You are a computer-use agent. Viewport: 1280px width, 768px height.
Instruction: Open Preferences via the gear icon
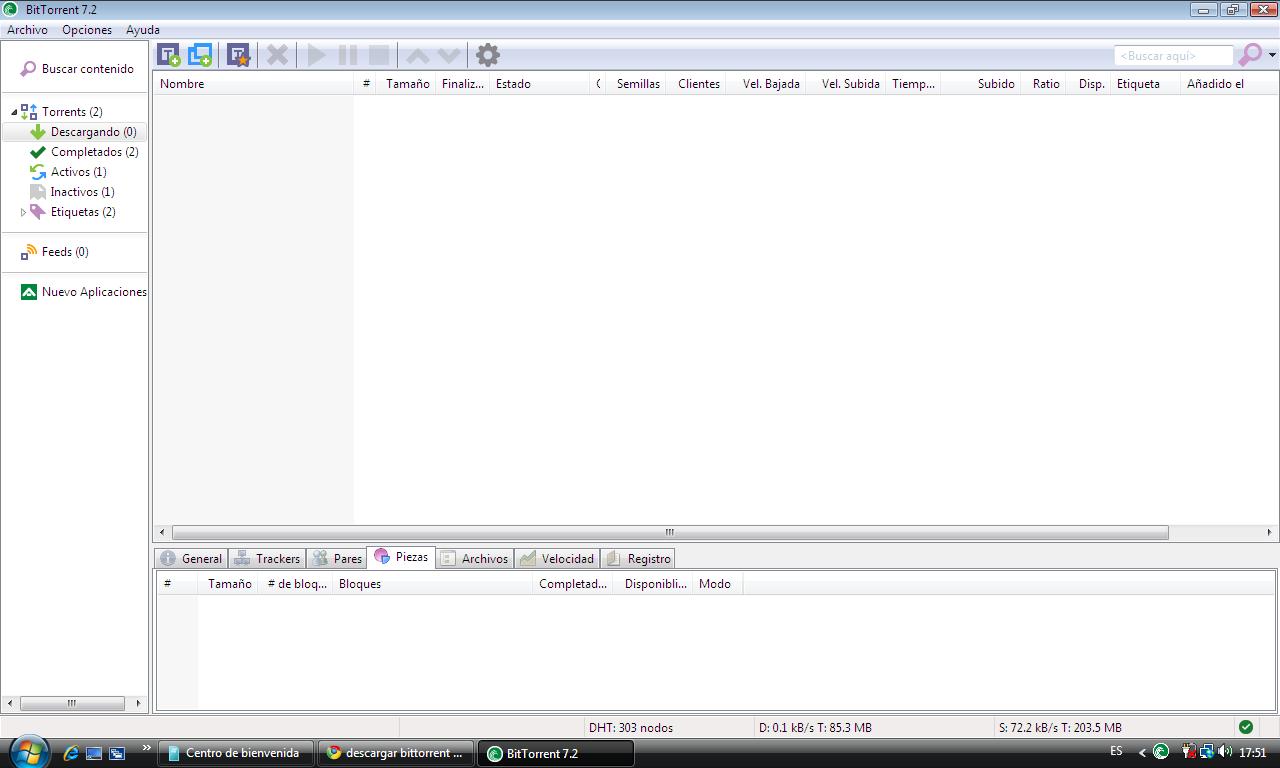pos(487,55)
